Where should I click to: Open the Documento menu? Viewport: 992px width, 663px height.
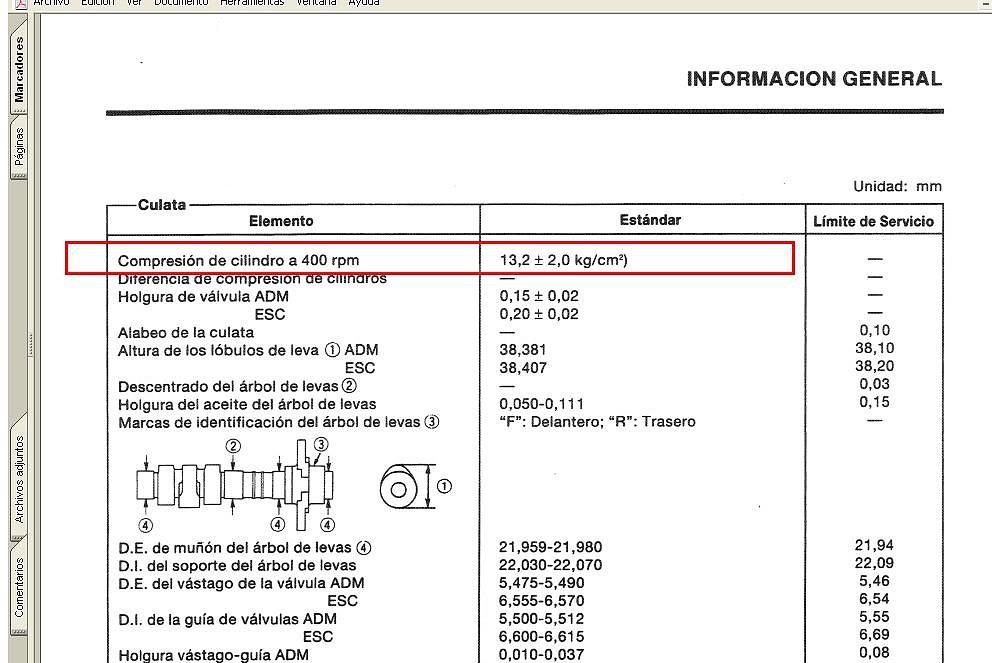[x=181, y=3]
